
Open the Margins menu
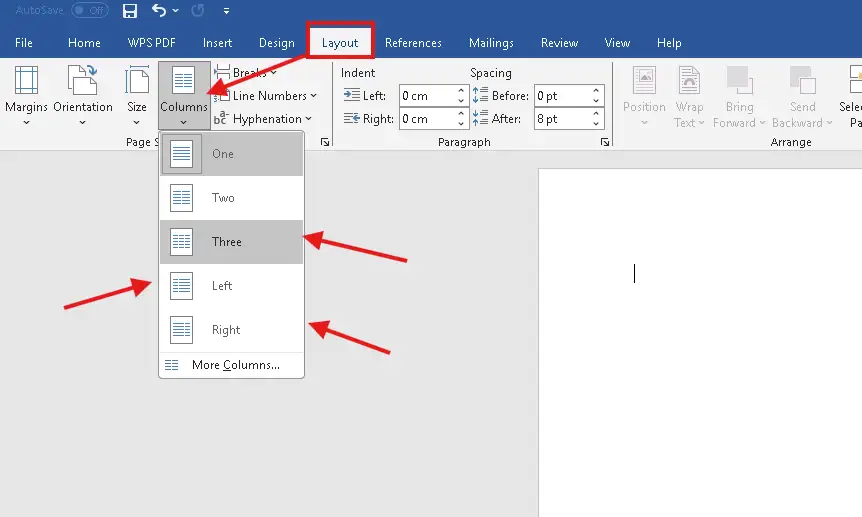tap(26, 96)
